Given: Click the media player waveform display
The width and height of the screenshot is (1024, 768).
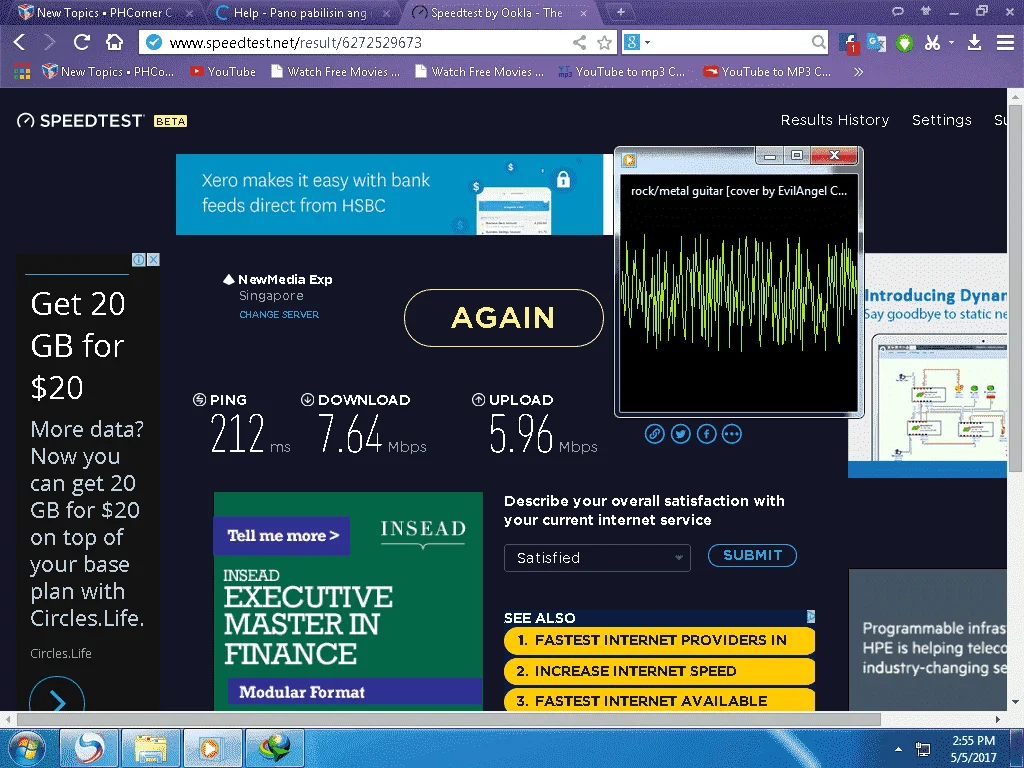Looking at the screenshot, I should tap(738, 293).
